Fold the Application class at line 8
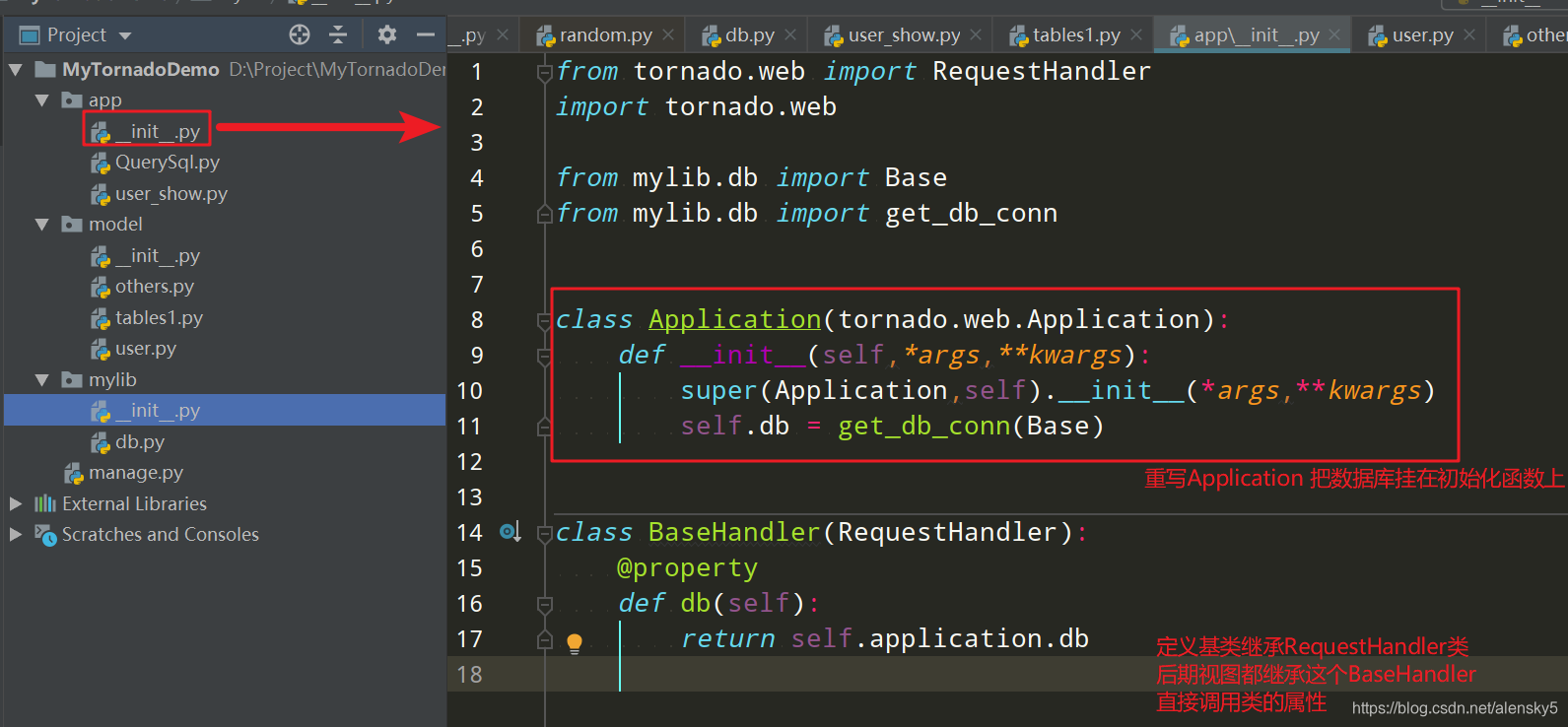 pos(544,321)
